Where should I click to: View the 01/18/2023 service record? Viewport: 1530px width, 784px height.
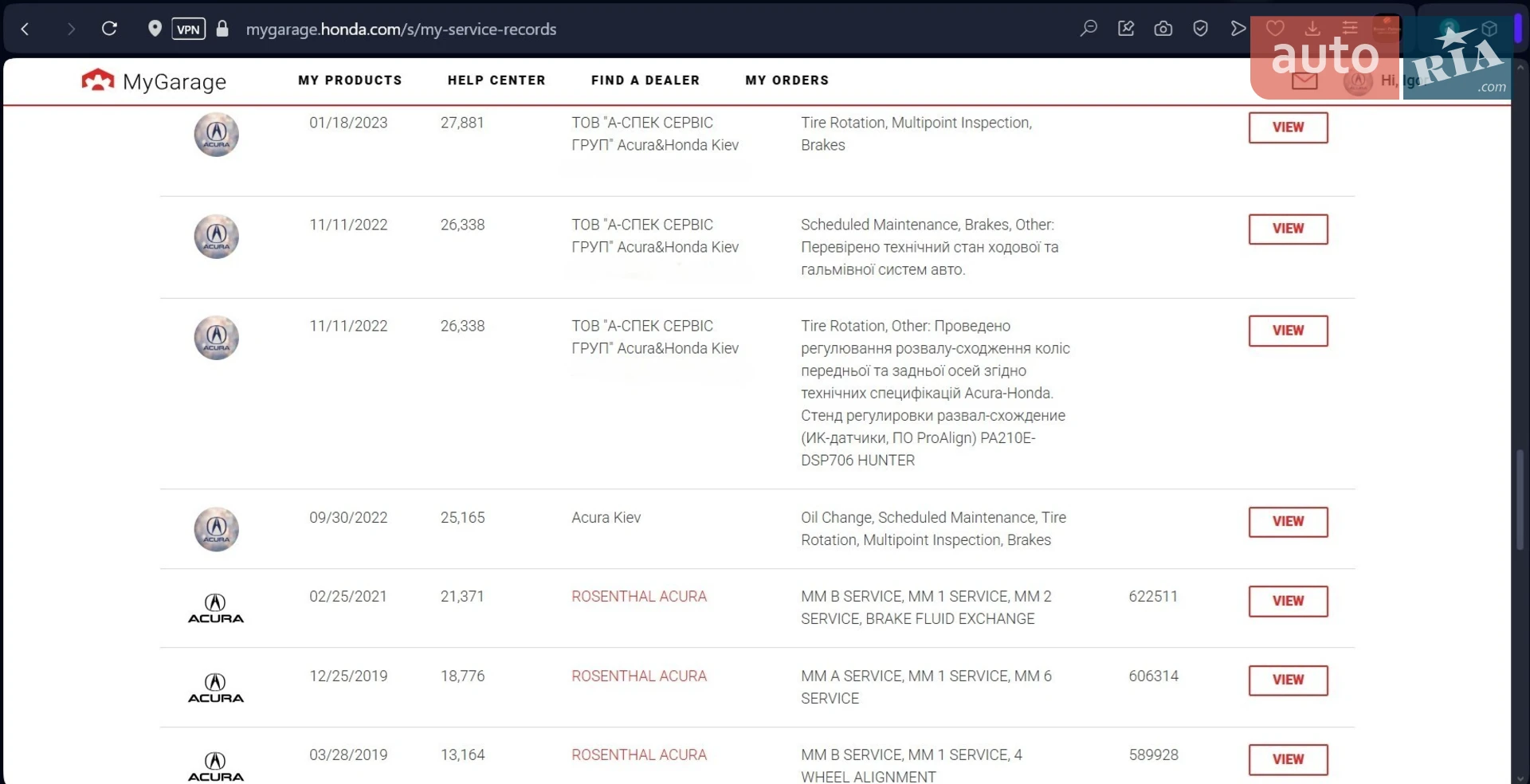(1288, 127)
